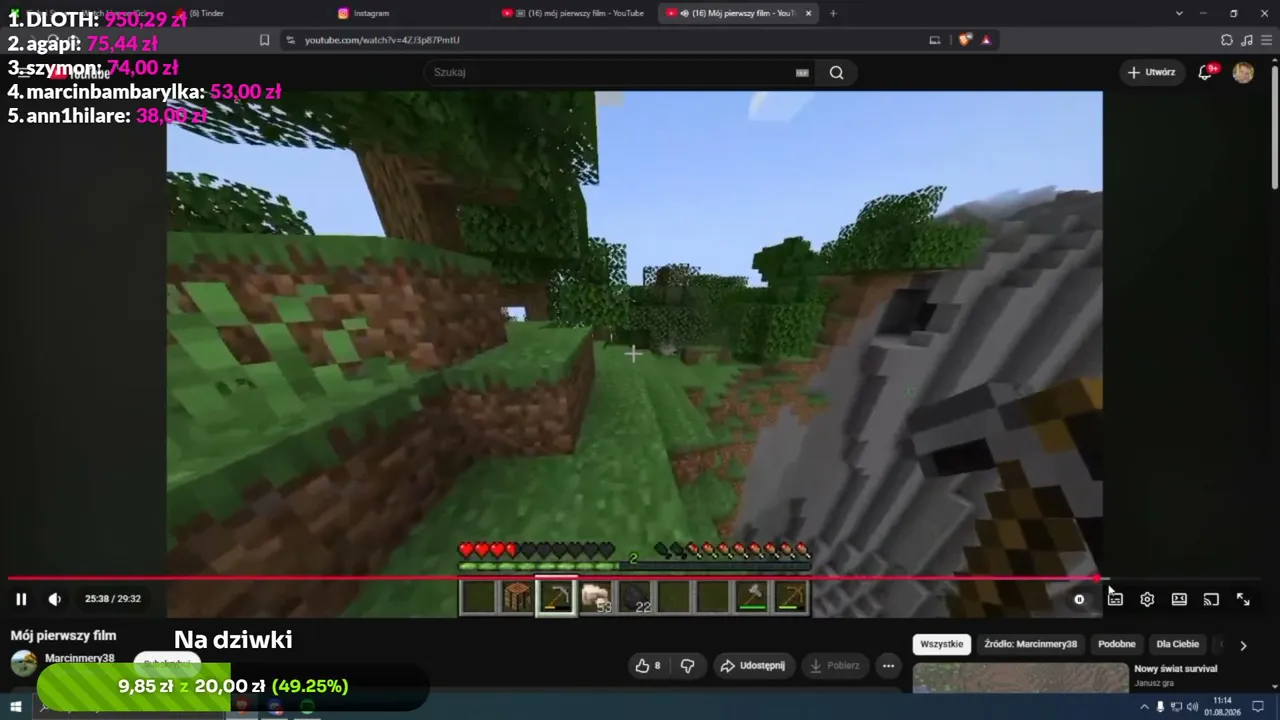Viewport: 1280px width, 720px height.
Task: Open the on-screen keyboard in the search box
Action: pyautogui.click(x=802, y=72)
